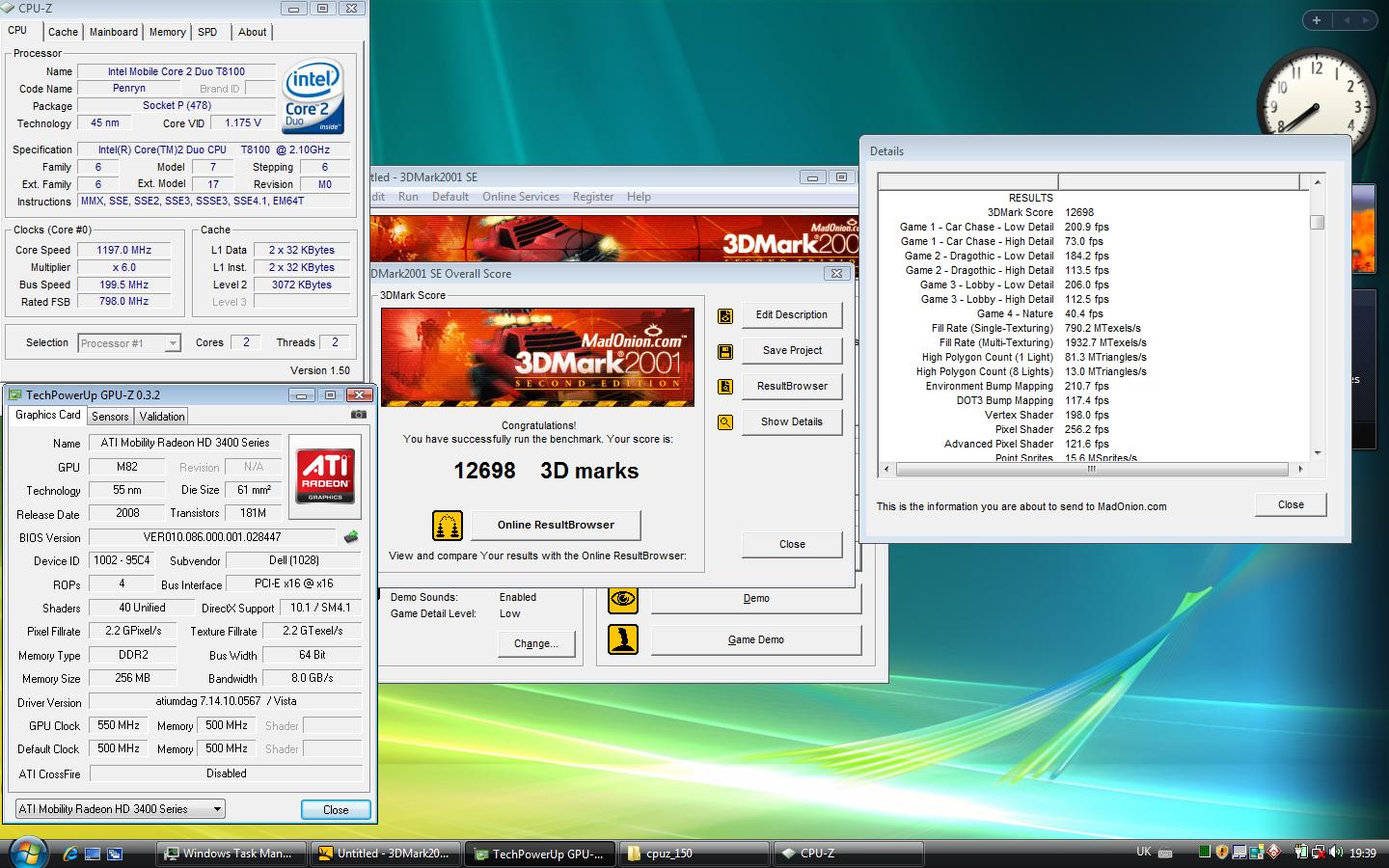
Task: Click the Game Demo button
Action: click(756, 640)
